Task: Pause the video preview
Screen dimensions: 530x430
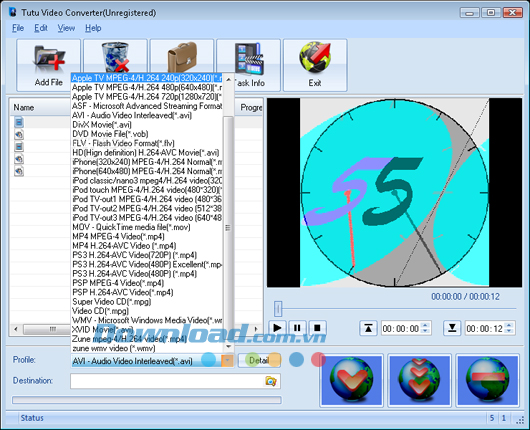Action: pyautogui.click(x=297, y=328)
